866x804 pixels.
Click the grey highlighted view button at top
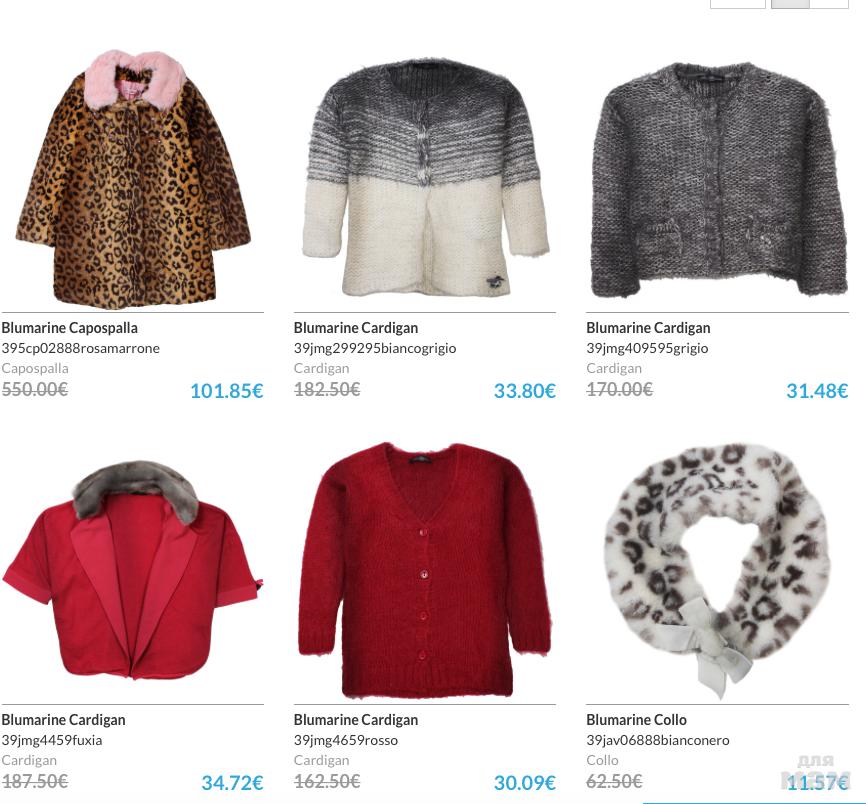tap(790, 4)
